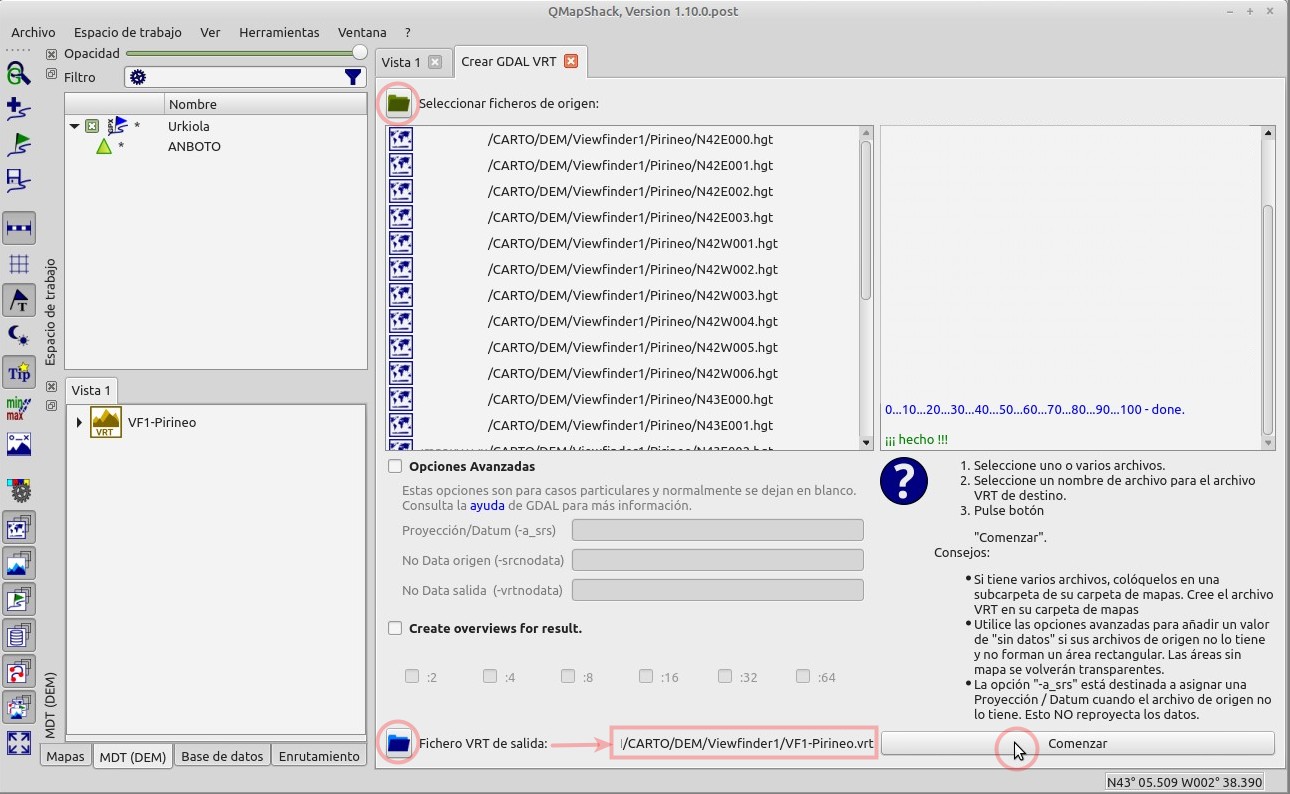Toggle the routing dock window icon
Screen dimensions: 1290x794
19,671
